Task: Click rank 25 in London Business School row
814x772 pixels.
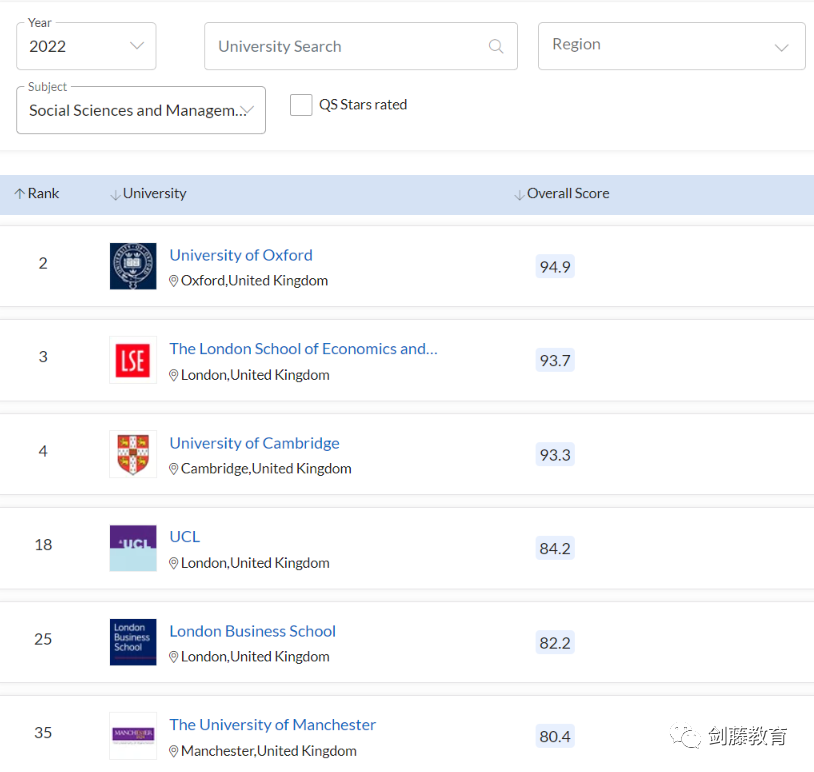Action: click(x=43, y=639)
